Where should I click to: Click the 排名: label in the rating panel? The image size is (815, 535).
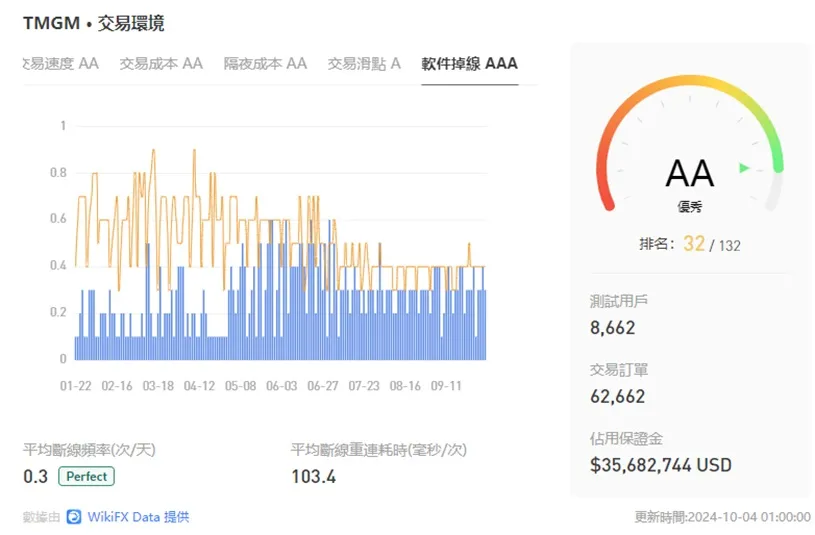tap(657, 244)
